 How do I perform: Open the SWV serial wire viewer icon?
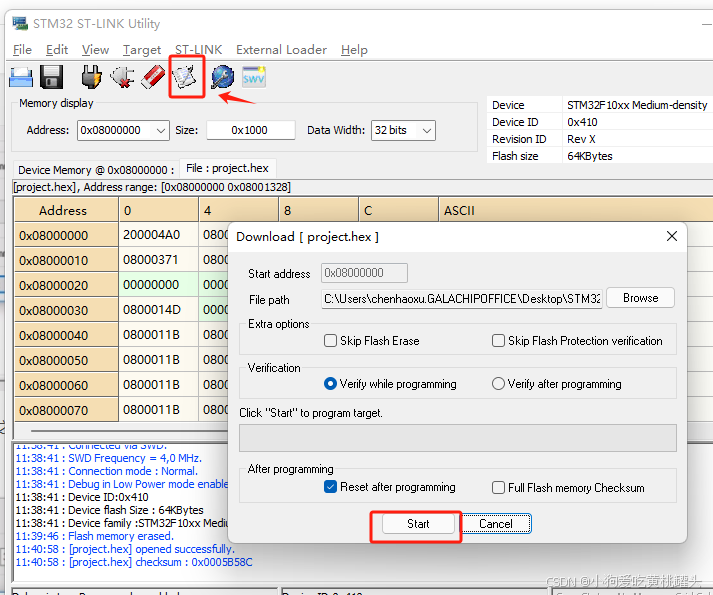254,77
